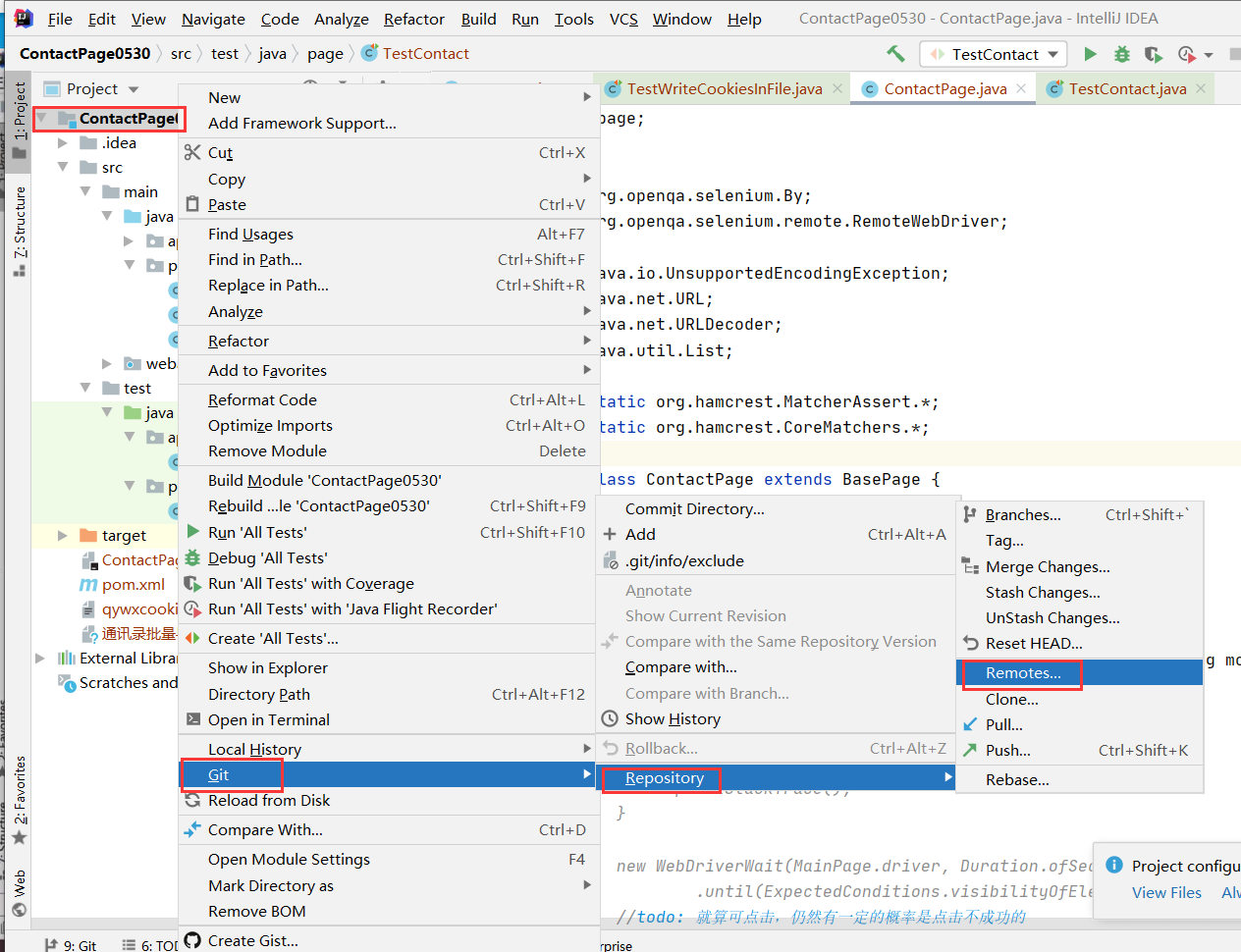Click the .git/info/exclude file icon
This screenshot has width=1241, height=952.
(610, 560)
